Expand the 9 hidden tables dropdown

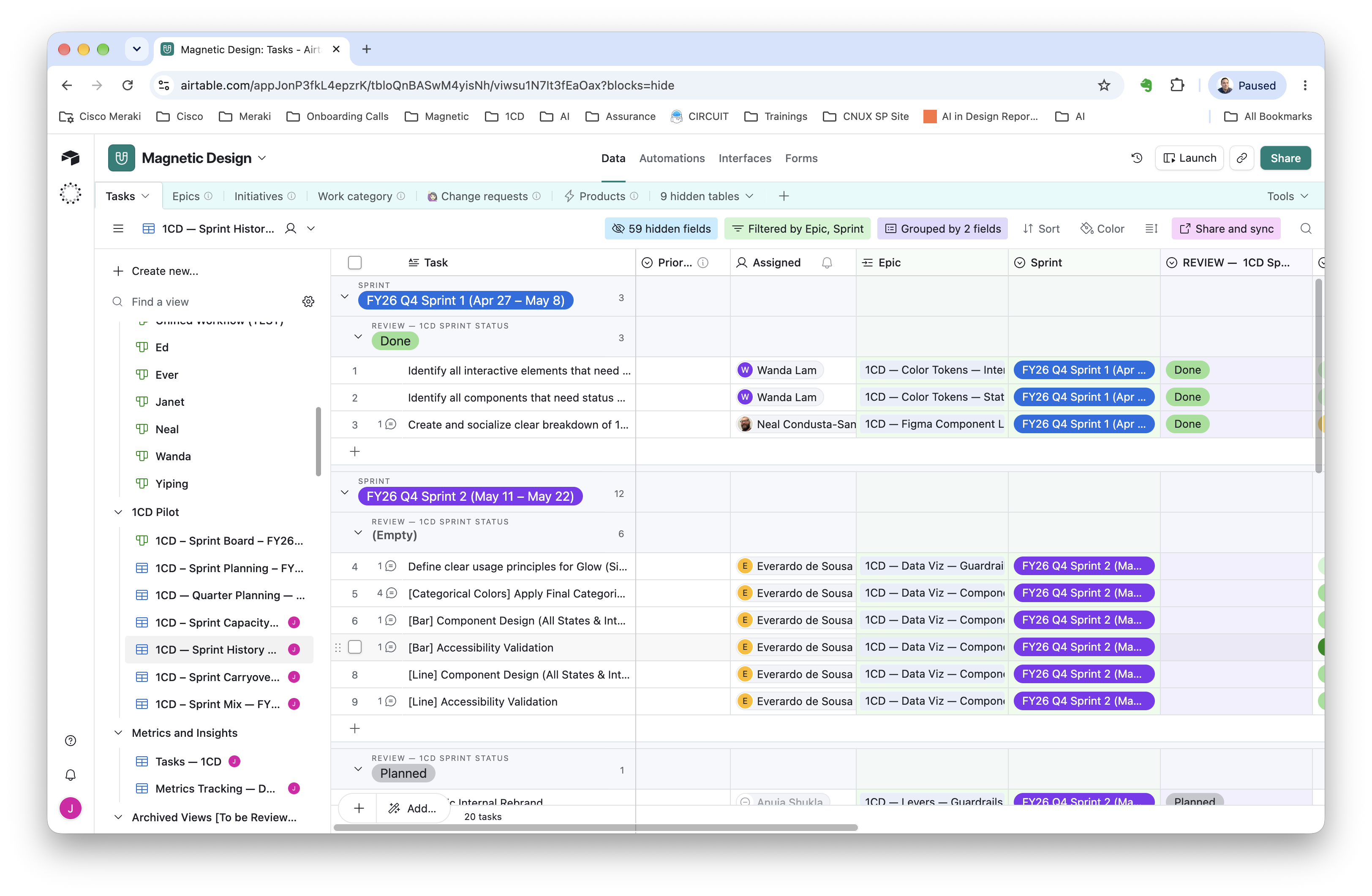(707, 196)
